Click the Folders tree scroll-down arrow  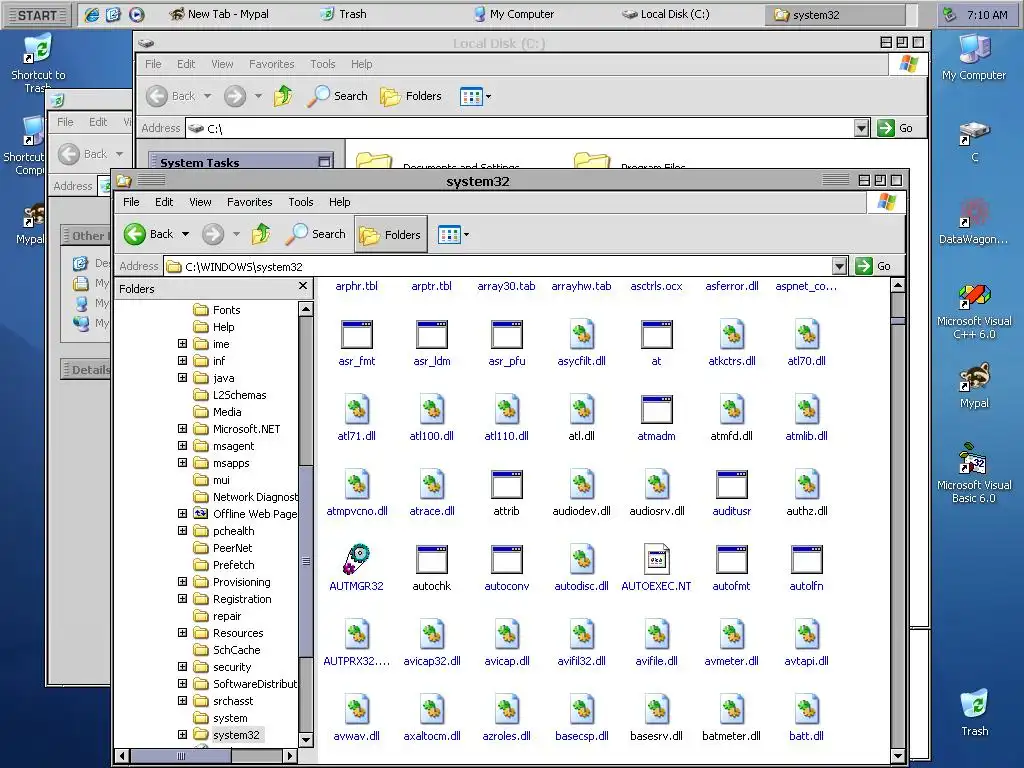click(x=306, y=740)
